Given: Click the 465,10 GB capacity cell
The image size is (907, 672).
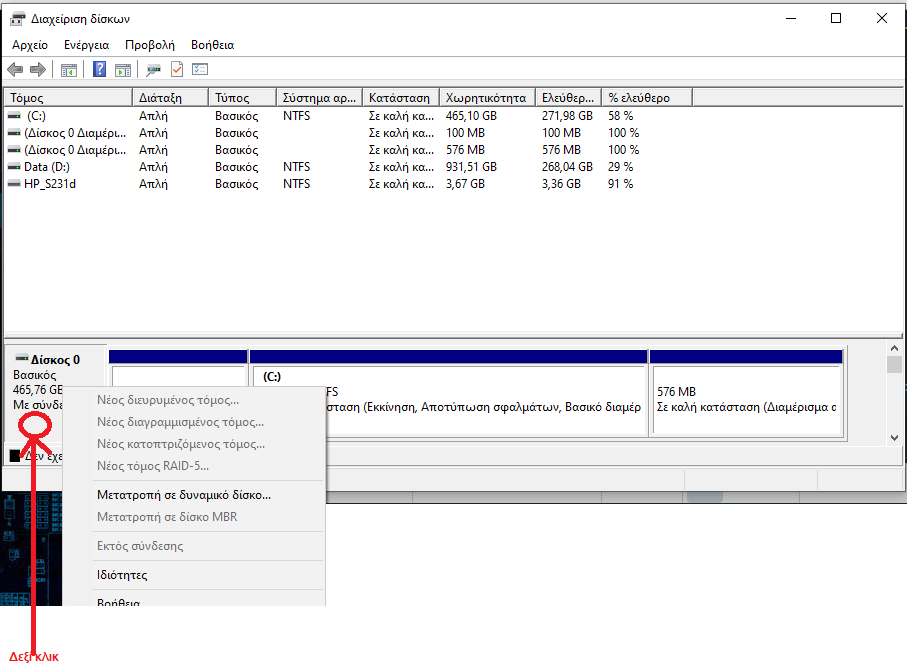Looking at the screenshot, I should [x=471, y=116].
